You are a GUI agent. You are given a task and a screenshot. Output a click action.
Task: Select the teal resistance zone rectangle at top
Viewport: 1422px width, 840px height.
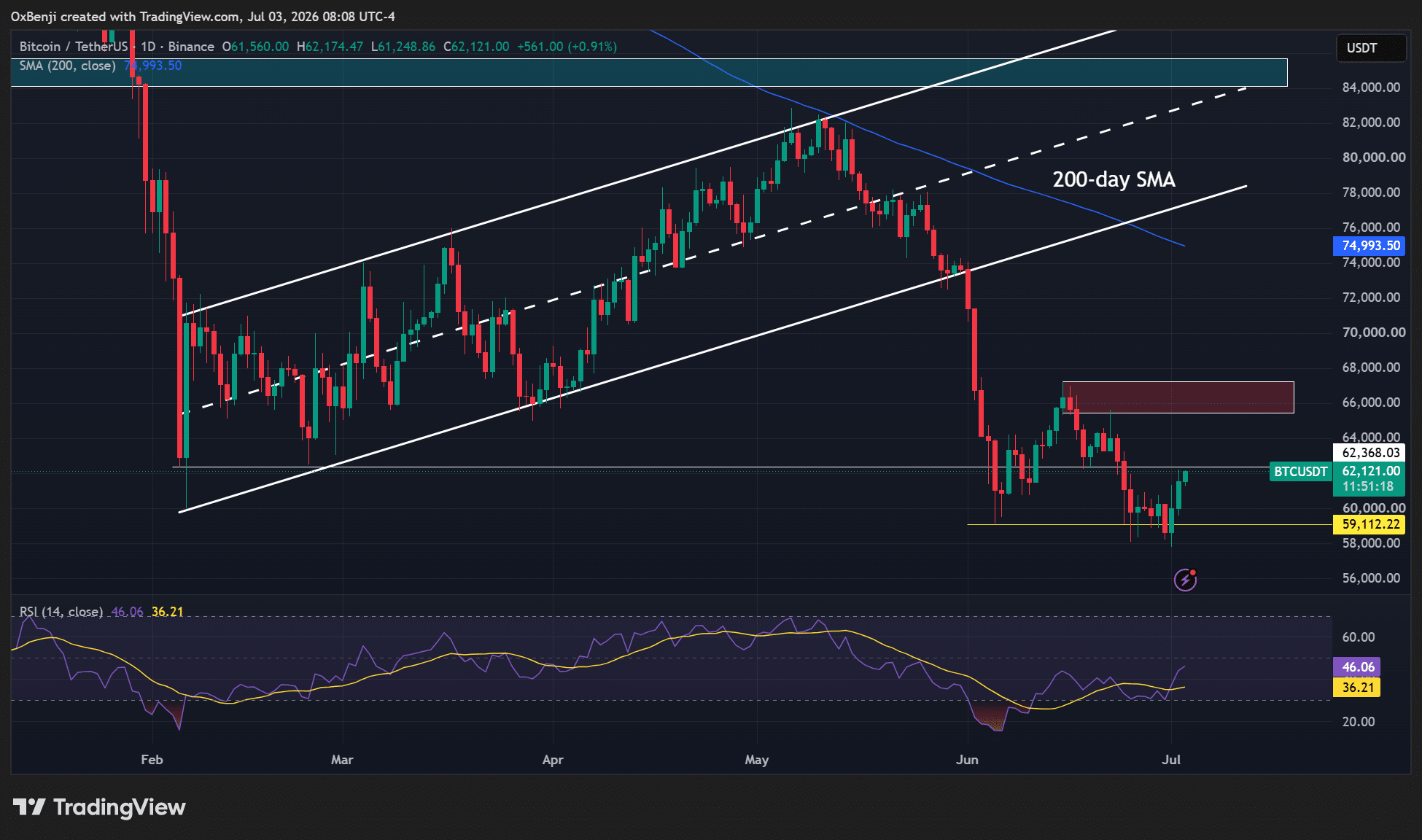point(649,72)
